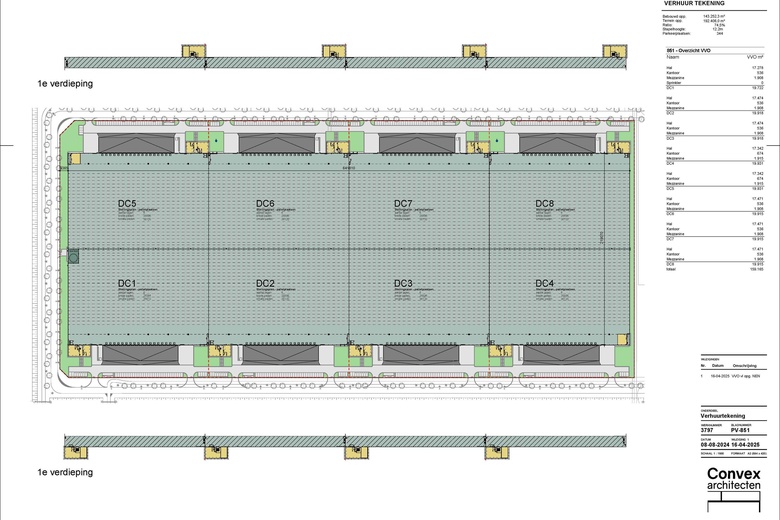Screen dimensions: 780x520
Task: Click the Naam column header
Action: click(672, 58)
